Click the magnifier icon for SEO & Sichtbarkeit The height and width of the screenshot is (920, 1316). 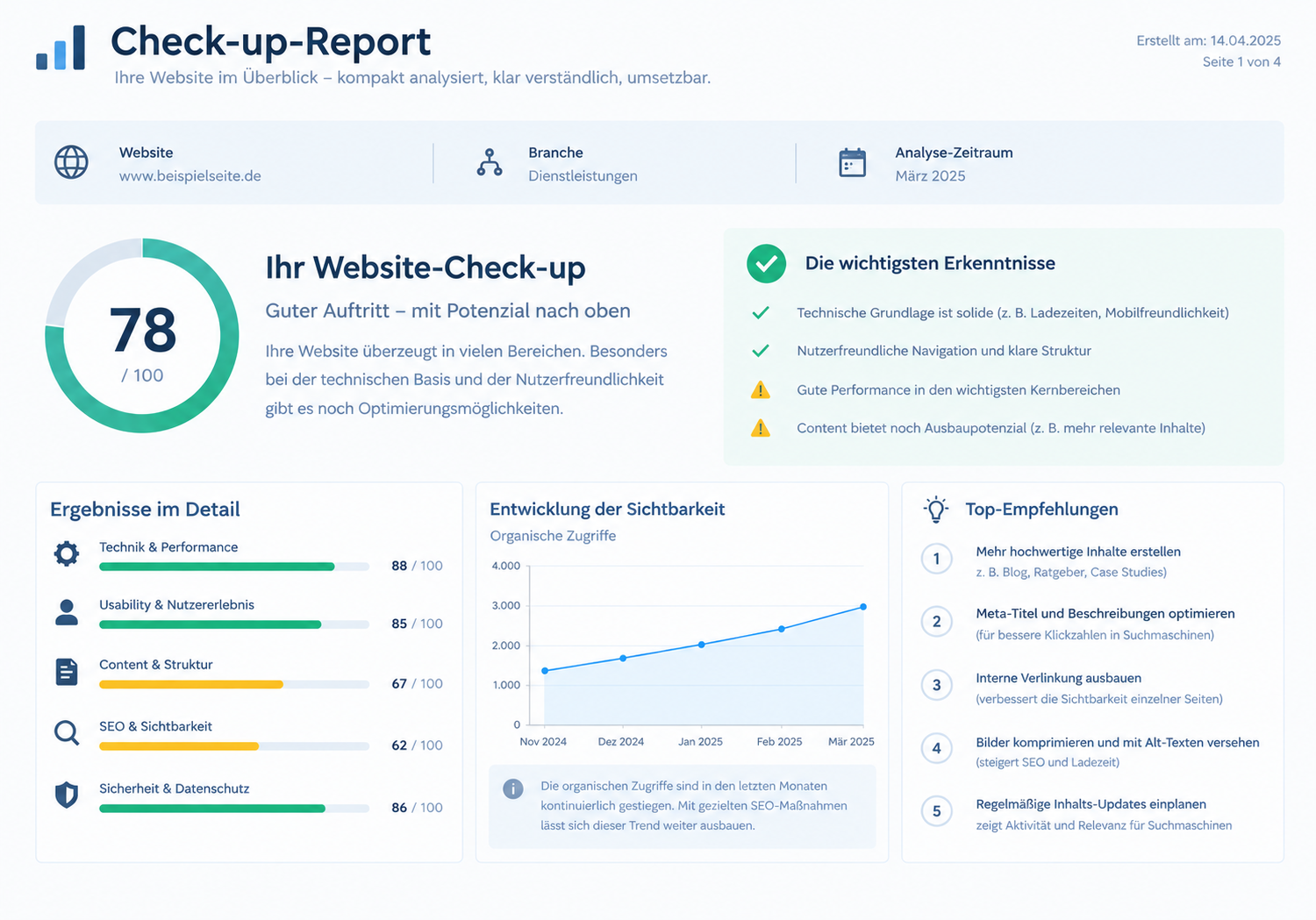point(67,732)
